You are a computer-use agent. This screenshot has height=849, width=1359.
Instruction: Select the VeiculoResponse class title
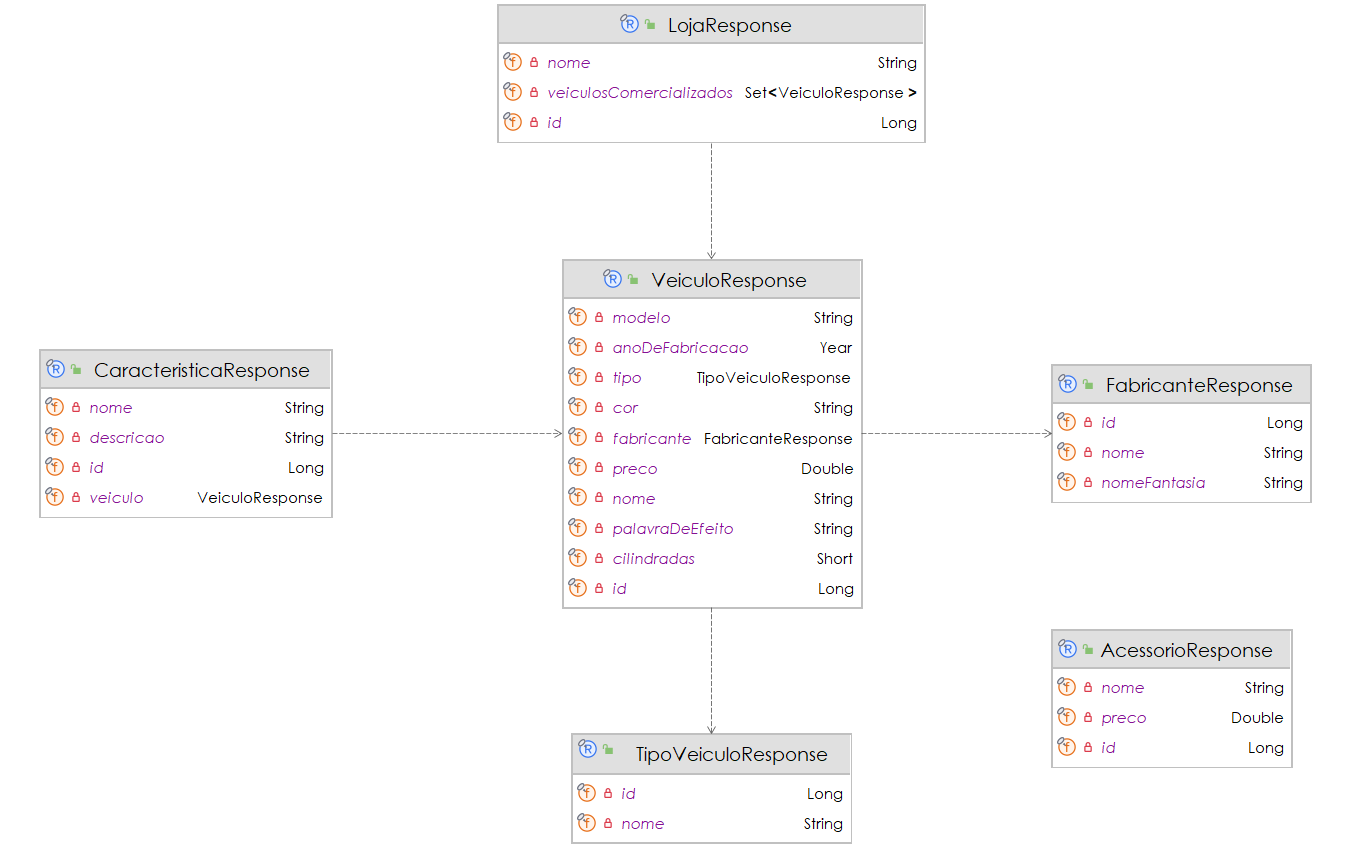pyautogui.click(x=729, y=281)
